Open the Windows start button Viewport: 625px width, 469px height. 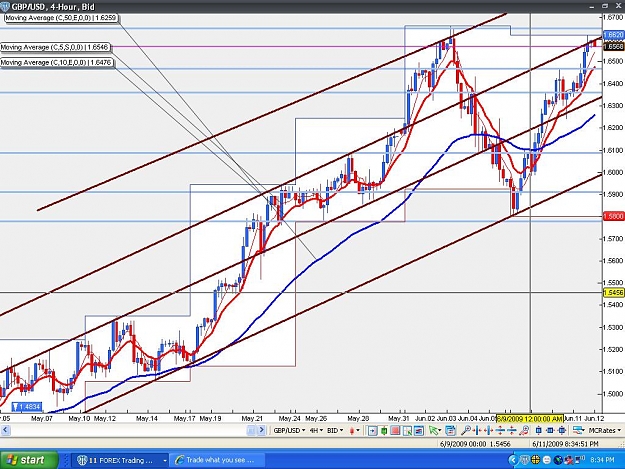pyautogui.click(x=29, y=460)
